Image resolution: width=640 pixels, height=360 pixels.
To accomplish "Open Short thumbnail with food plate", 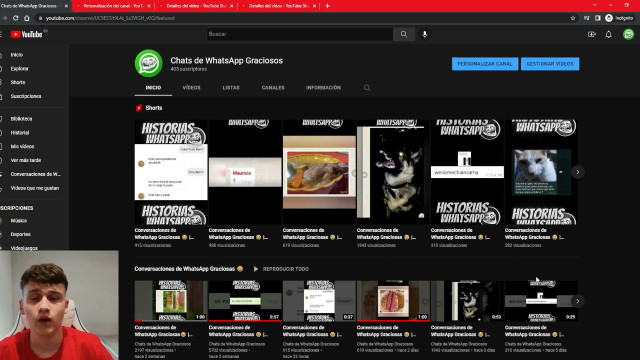I will 319,172.
